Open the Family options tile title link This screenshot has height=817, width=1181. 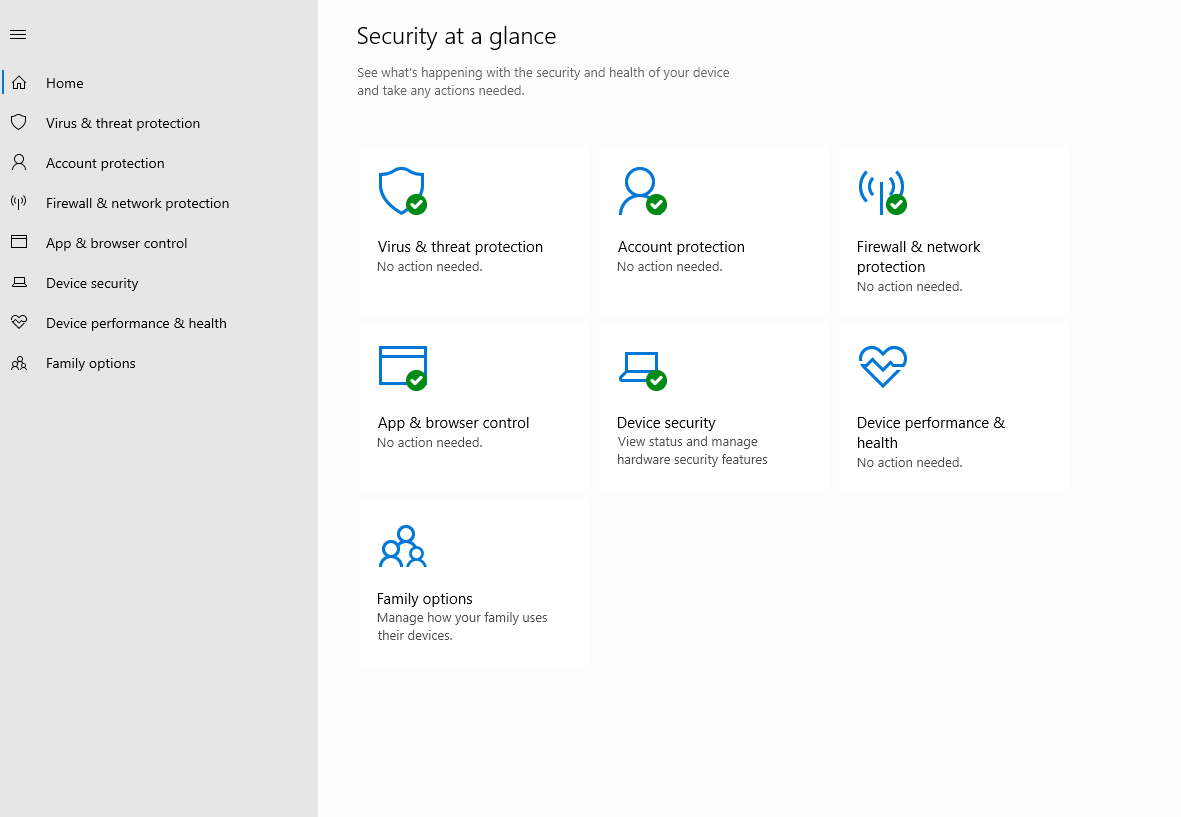(424, 599)
